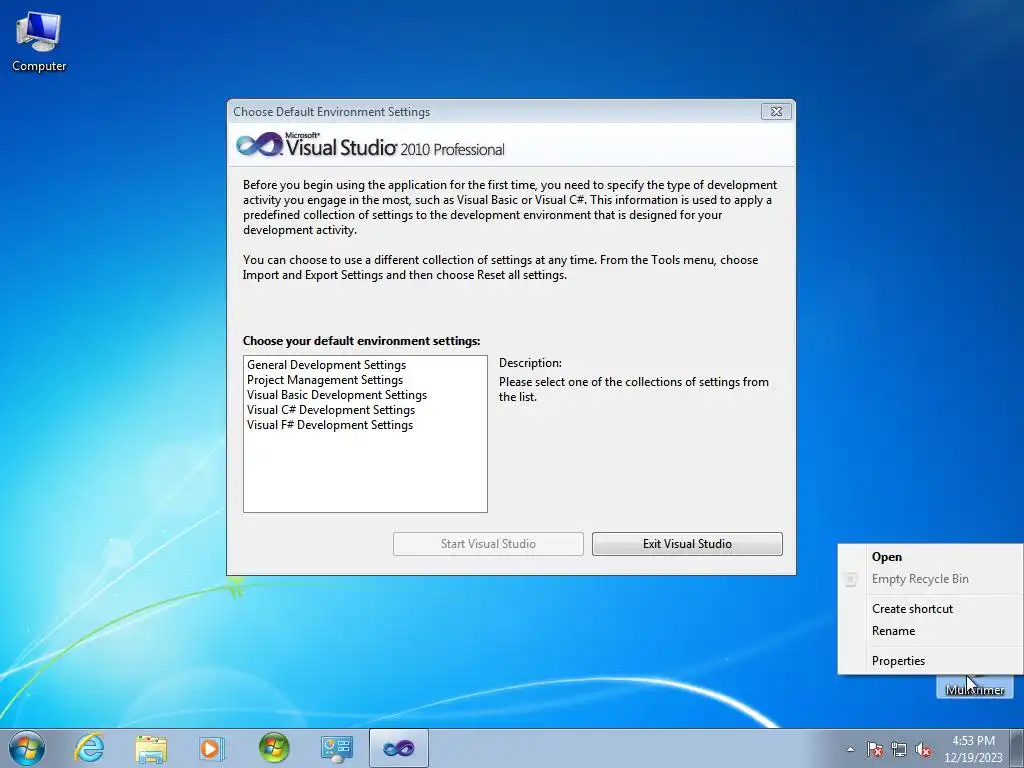Open Windows Explorer folder icon in taskbar

151,748
